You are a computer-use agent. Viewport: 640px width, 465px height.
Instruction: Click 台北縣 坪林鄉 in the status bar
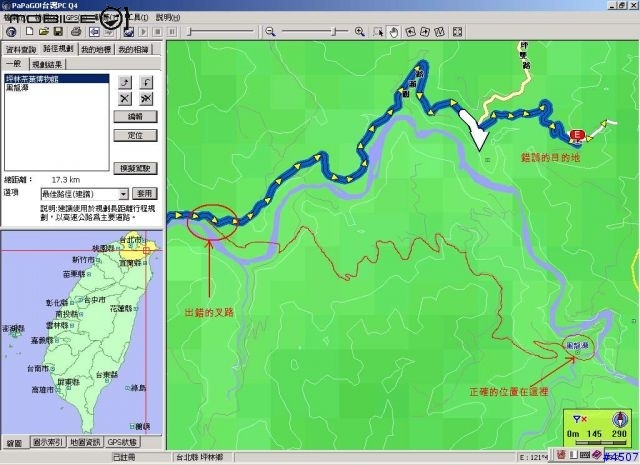[x=199, y=457]
